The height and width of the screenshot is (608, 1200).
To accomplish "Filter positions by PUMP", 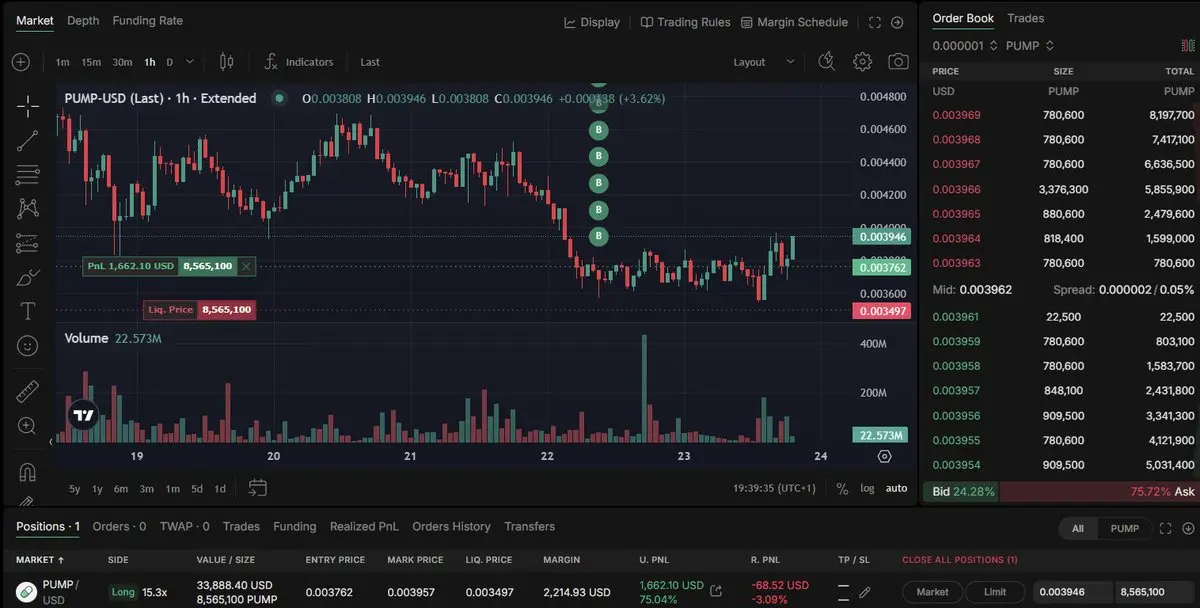I will coord(1124,528).
